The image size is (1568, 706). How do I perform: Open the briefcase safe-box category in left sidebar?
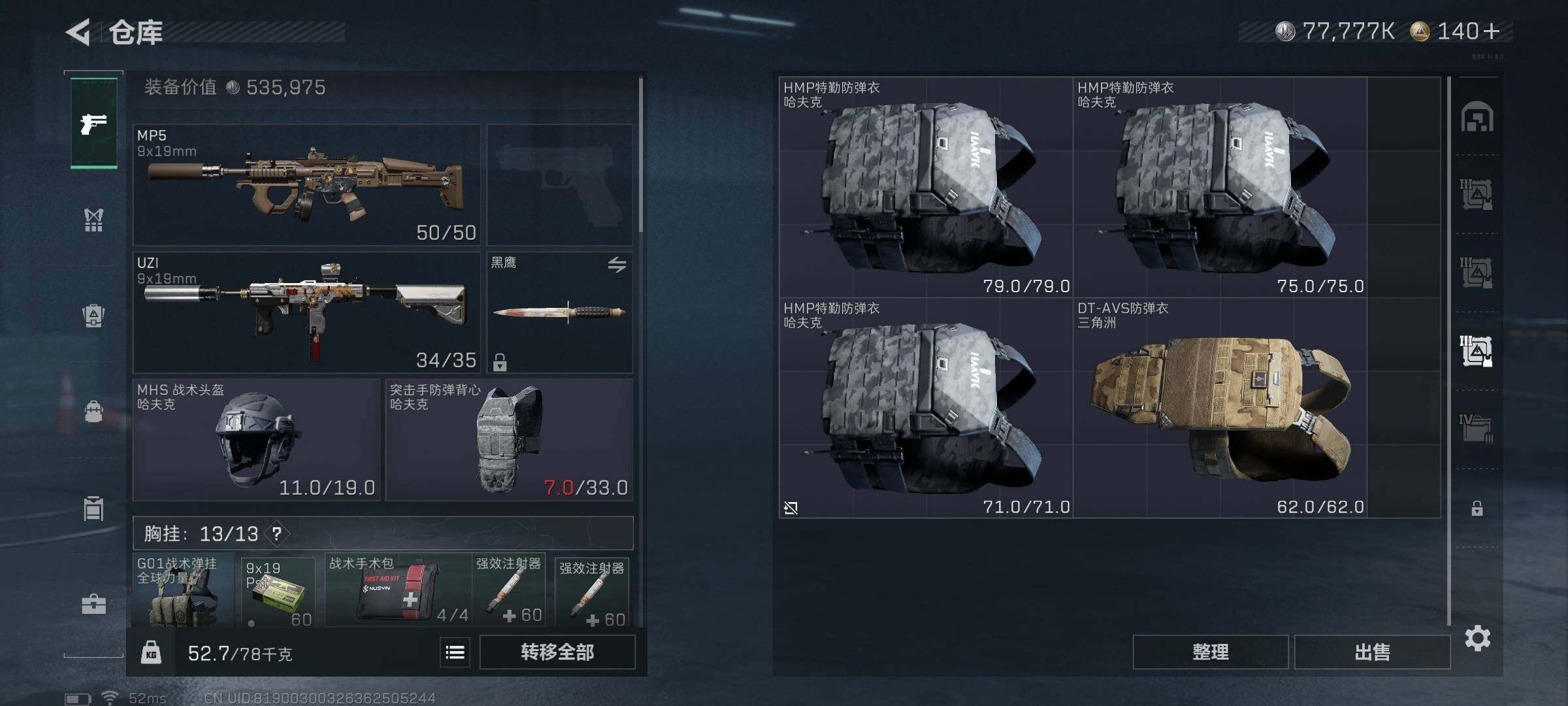tap(93, 603)
